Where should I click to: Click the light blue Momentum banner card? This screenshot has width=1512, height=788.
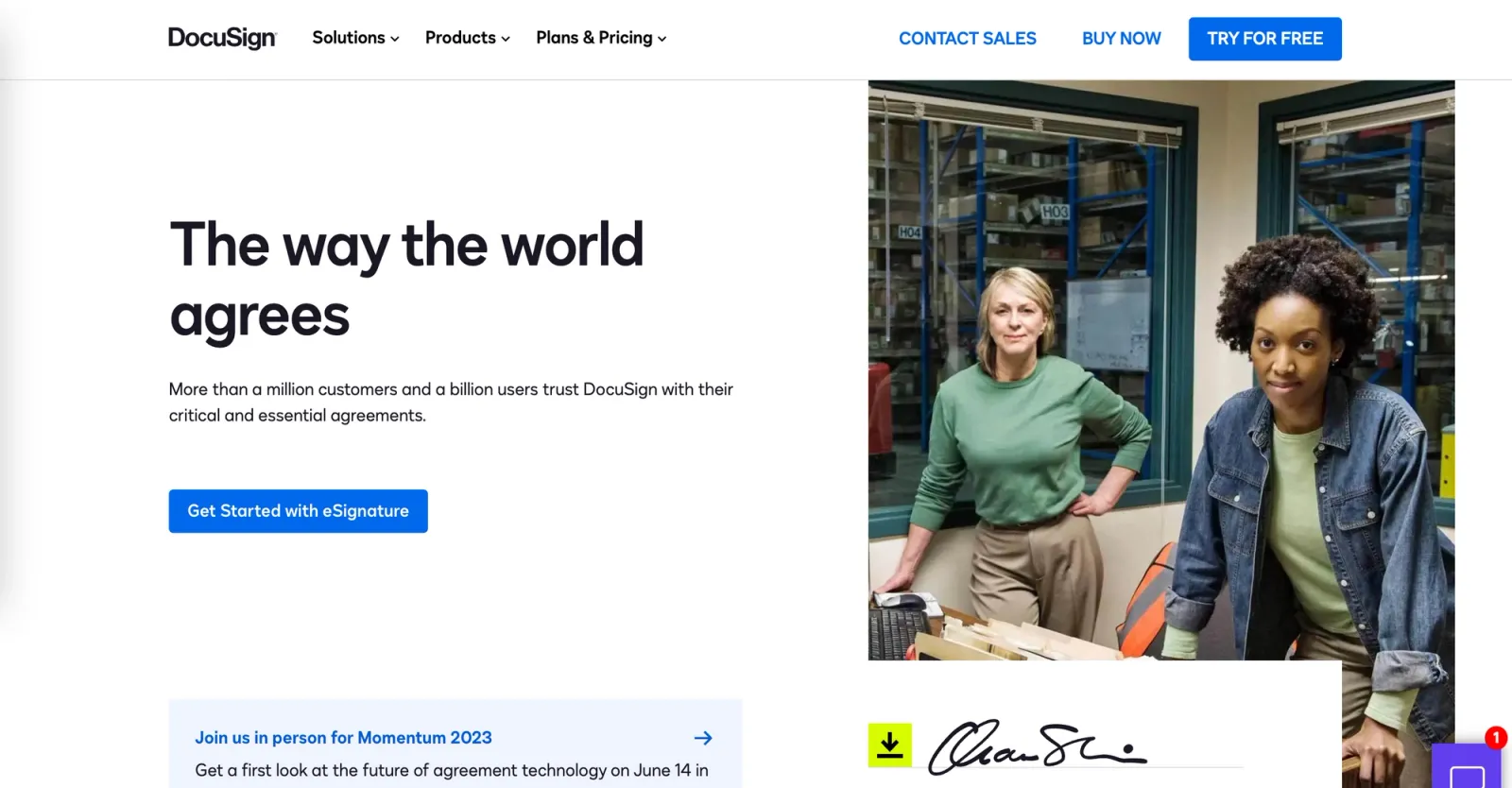(456, 744)
